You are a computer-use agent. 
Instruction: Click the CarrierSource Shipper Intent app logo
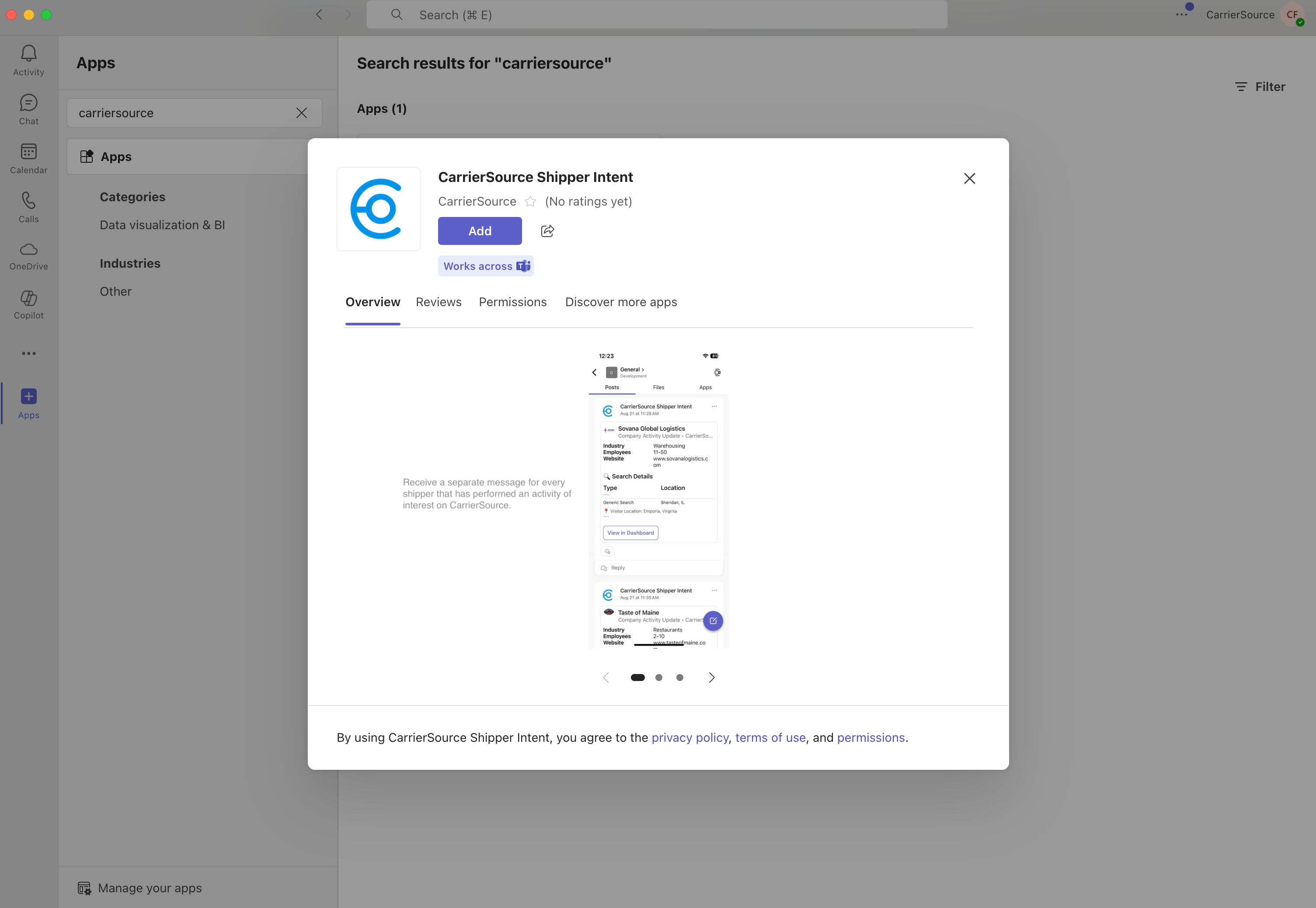tap(379, 209)
